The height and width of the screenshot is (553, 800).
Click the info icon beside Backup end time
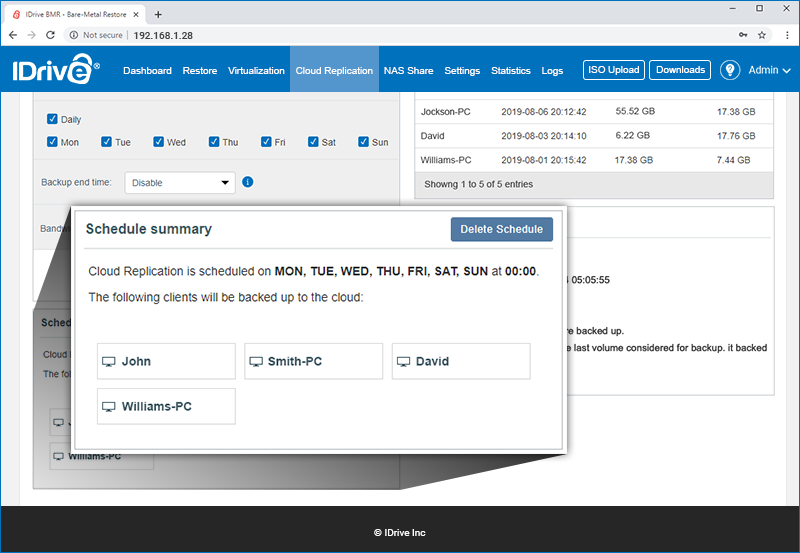[247, 182]
